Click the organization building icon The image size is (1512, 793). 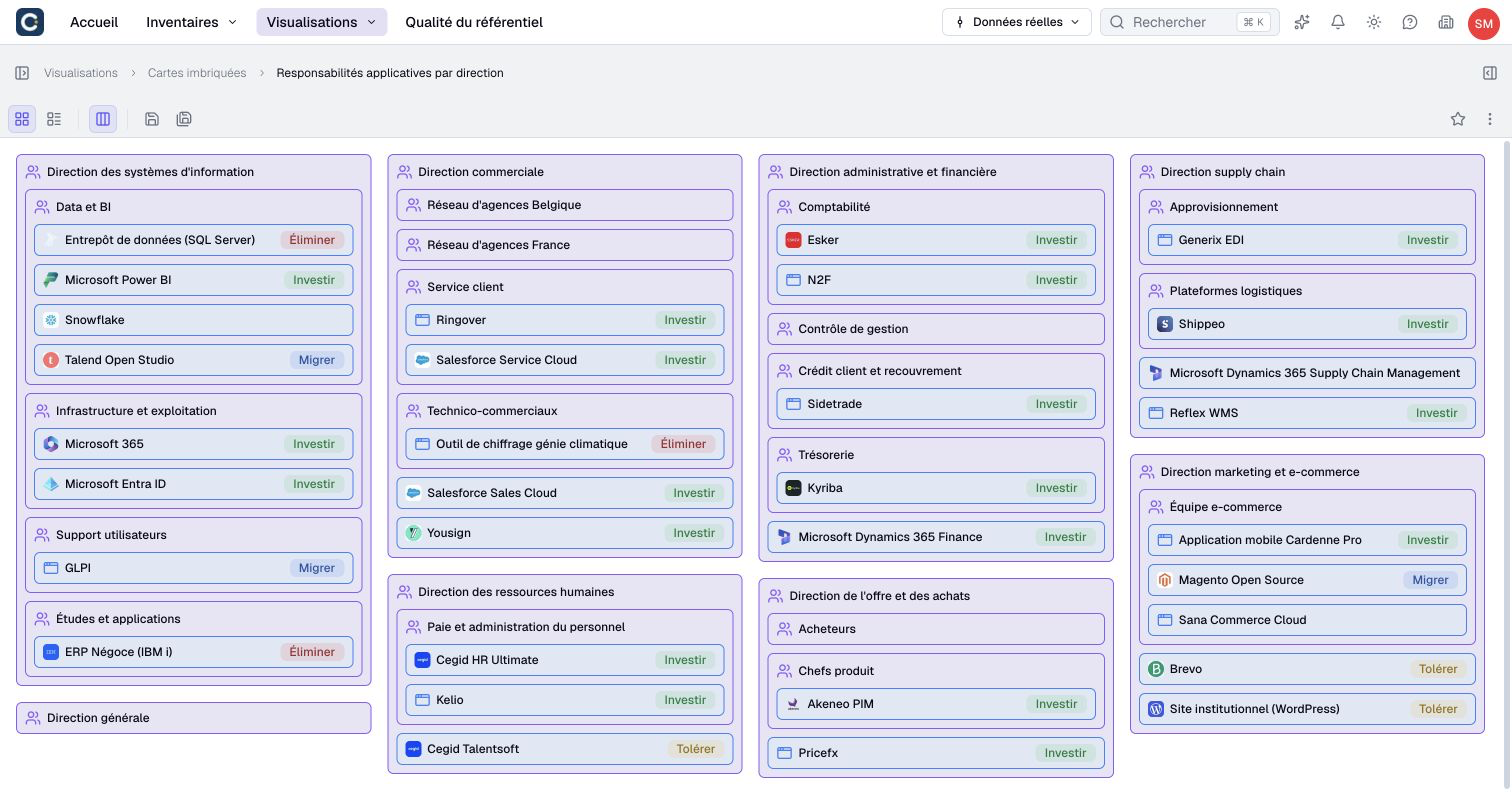[1445, 22]
